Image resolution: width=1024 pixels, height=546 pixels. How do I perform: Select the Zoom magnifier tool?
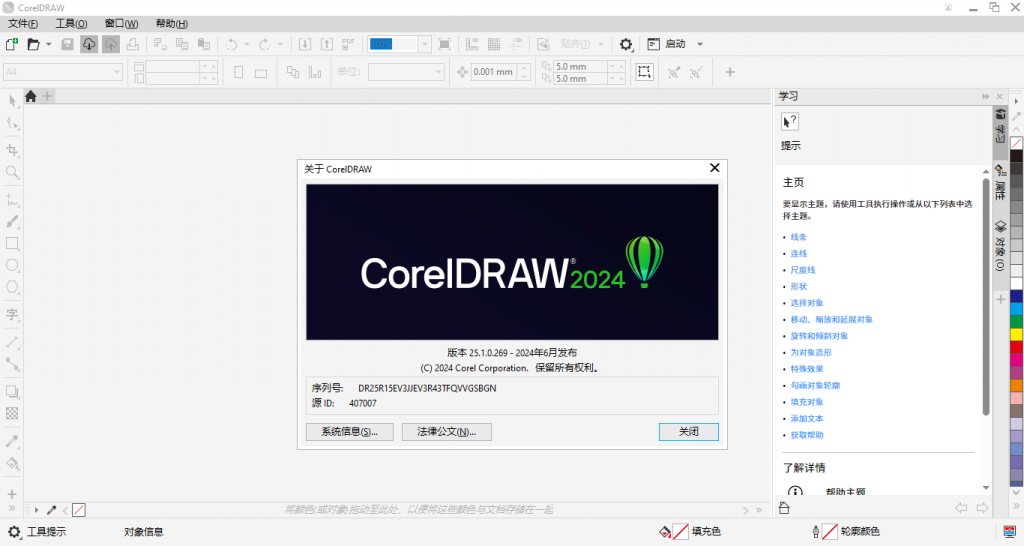tap(12, 172)
